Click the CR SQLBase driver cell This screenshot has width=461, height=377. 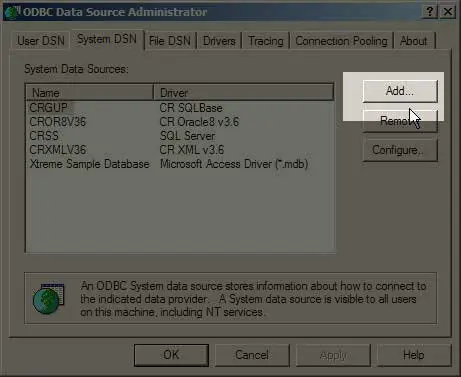(191, 108)
